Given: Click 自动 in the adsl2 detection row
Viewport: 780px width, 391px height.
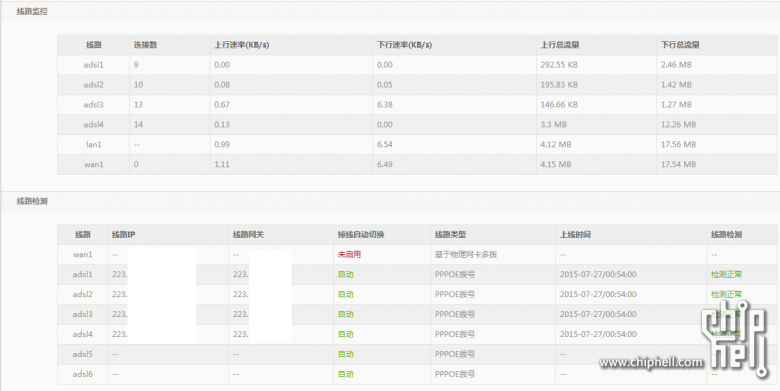Looking at the screenshot, I should [346, 294].
